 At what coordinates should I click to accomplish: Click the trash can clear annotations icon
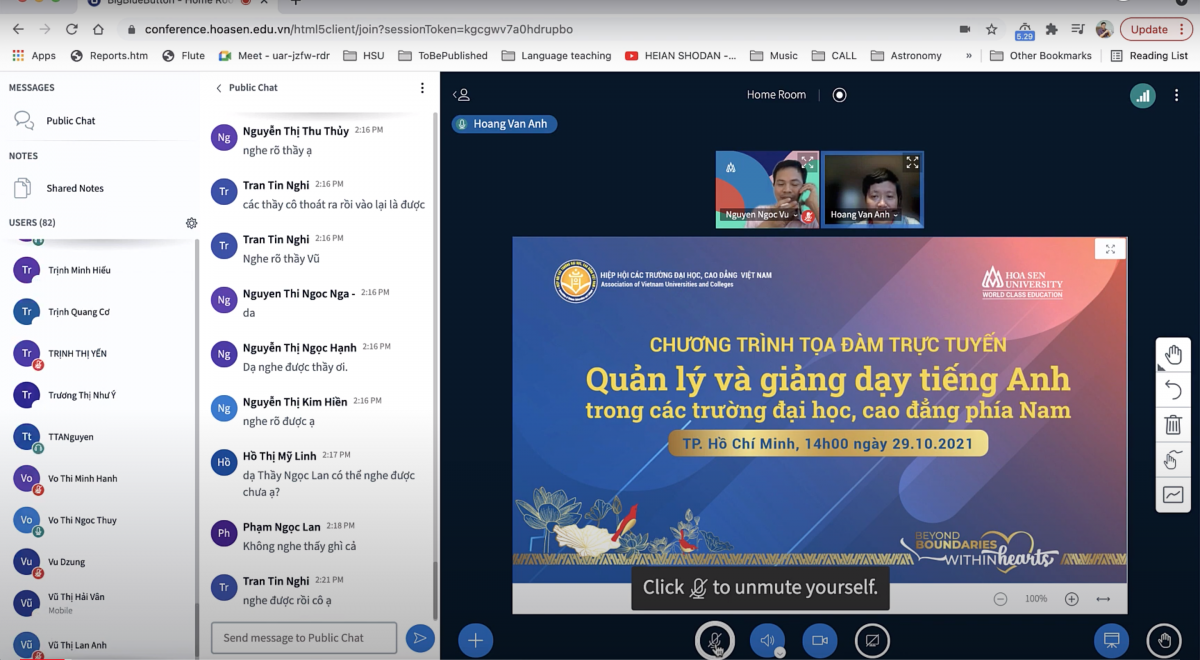(x=1173, y=425)
